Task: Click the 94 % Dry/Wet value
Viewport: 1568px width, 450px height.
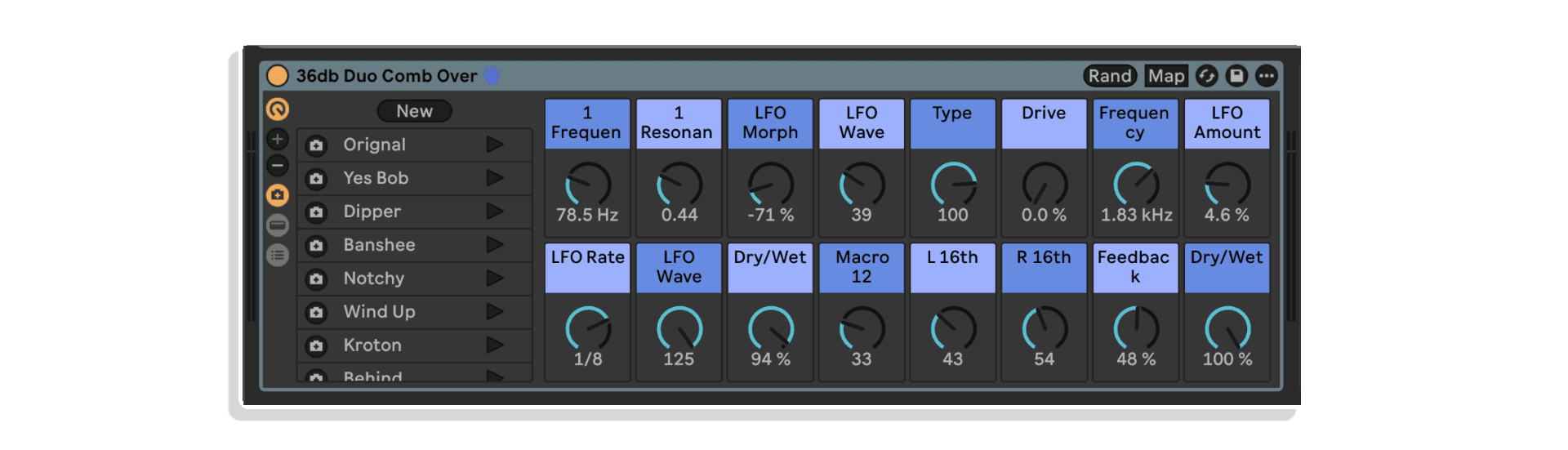Action: 770,359
